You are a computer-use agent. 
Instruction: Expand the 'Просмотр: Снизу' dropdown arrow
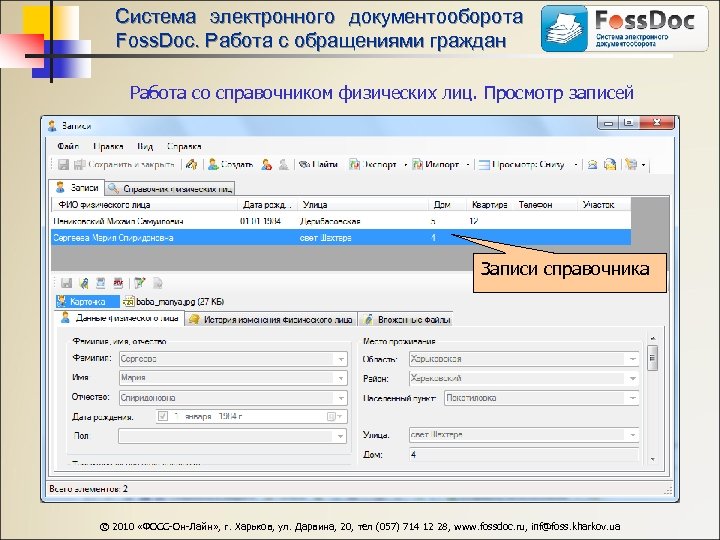(576, 165)
